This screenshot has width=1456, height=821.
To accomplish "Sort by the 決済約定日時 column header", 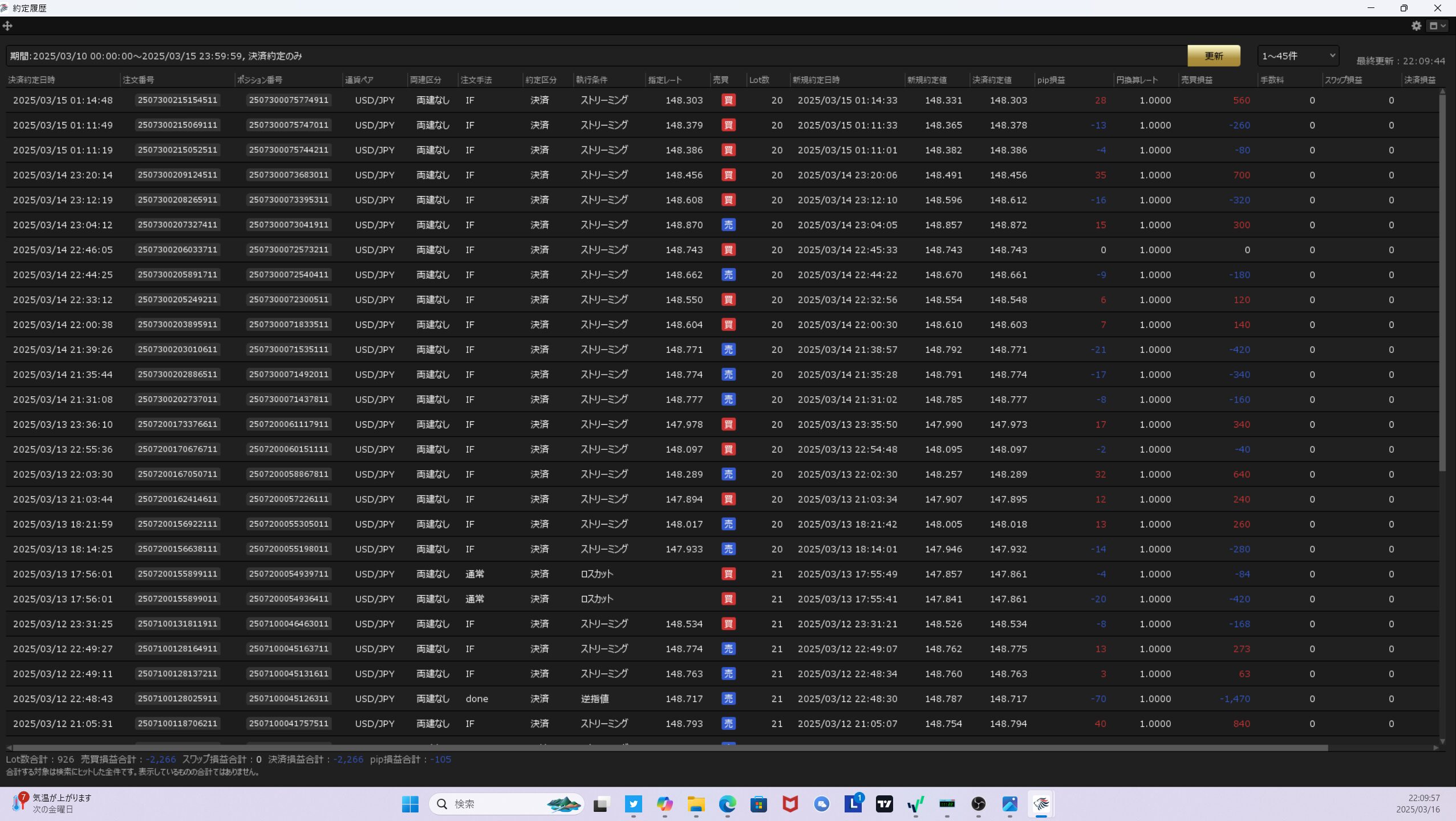I will (x=32, y=80).
